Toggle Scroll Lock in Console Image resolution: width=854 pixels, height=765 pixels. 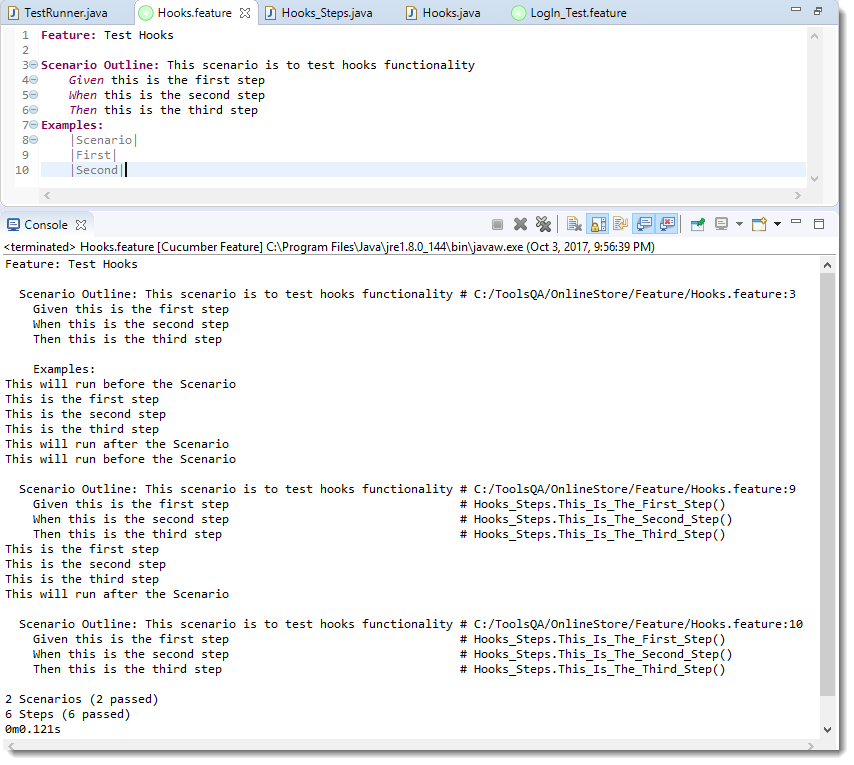point(597,224)
